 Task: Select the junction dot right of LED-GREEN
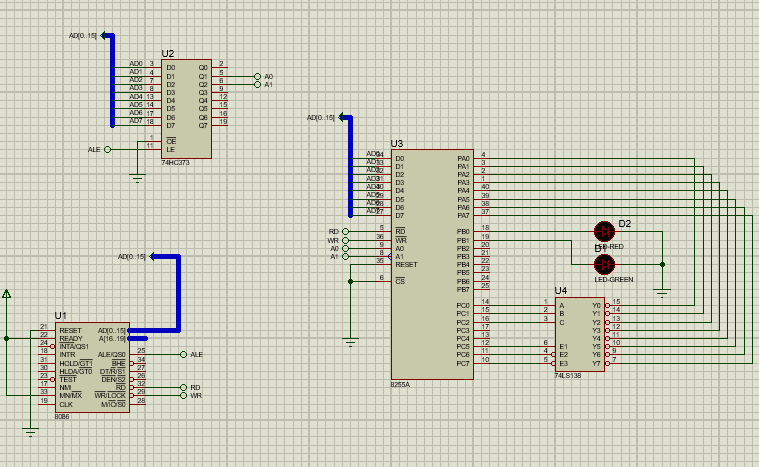pos(662,264)
